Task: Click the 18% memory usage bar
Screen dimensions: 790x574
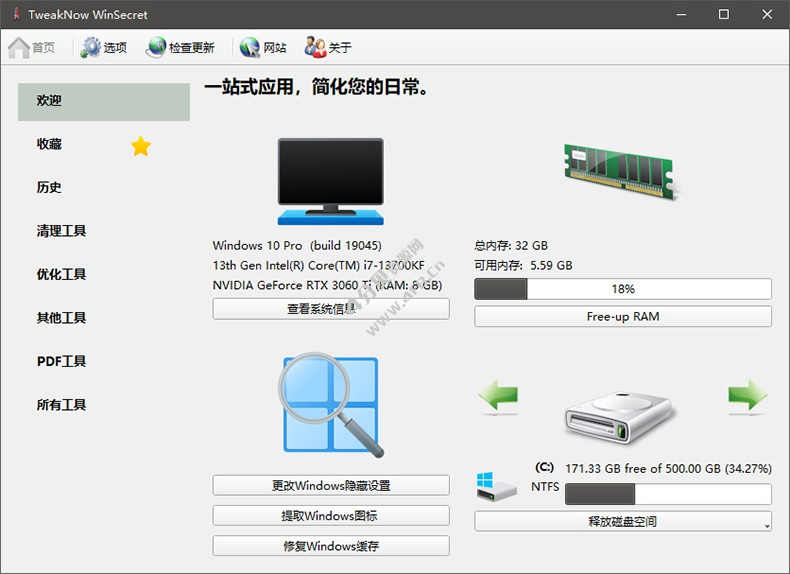Action: [x=622, y=289]
